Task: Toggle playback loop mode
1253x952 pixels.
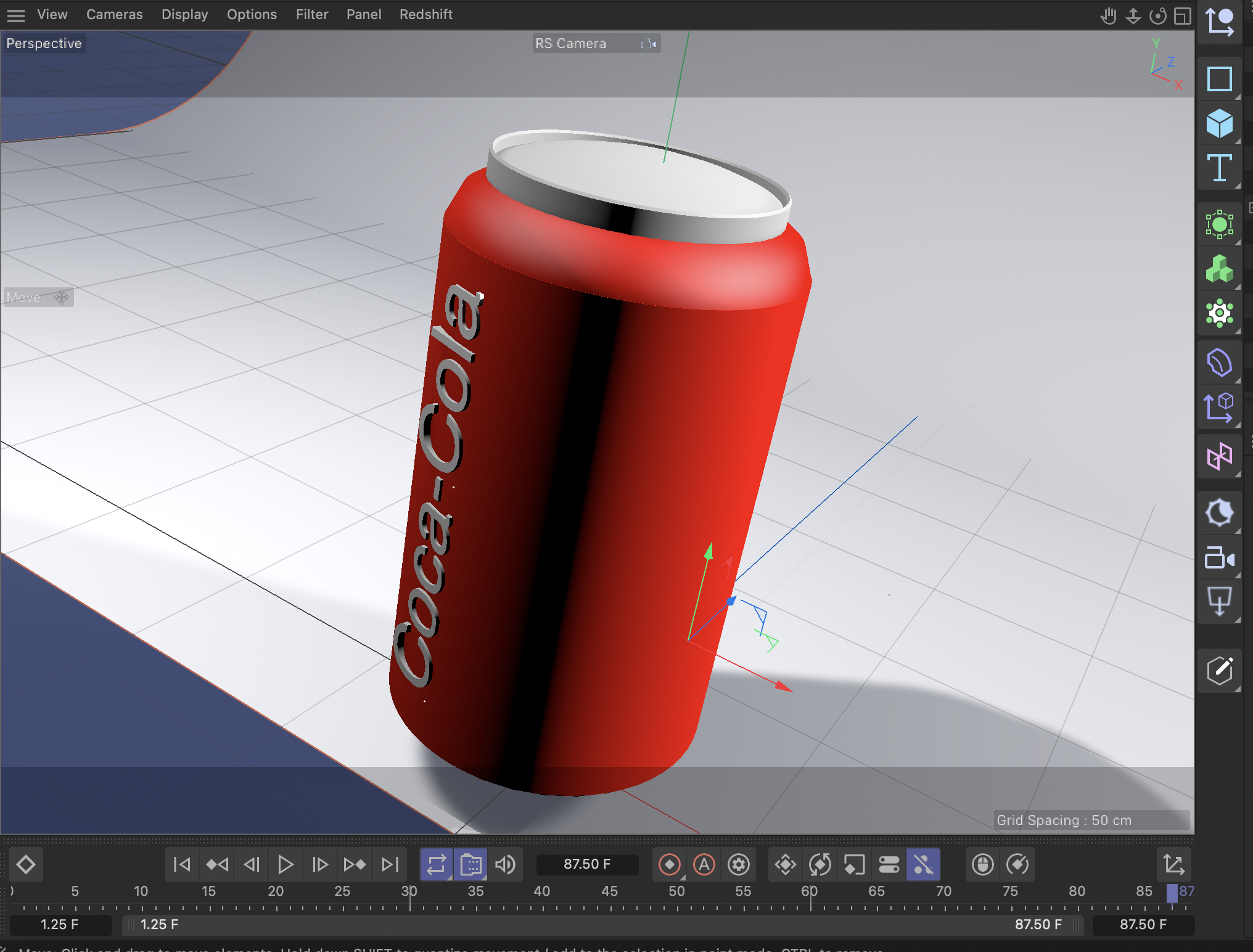Action: [436, 864]
